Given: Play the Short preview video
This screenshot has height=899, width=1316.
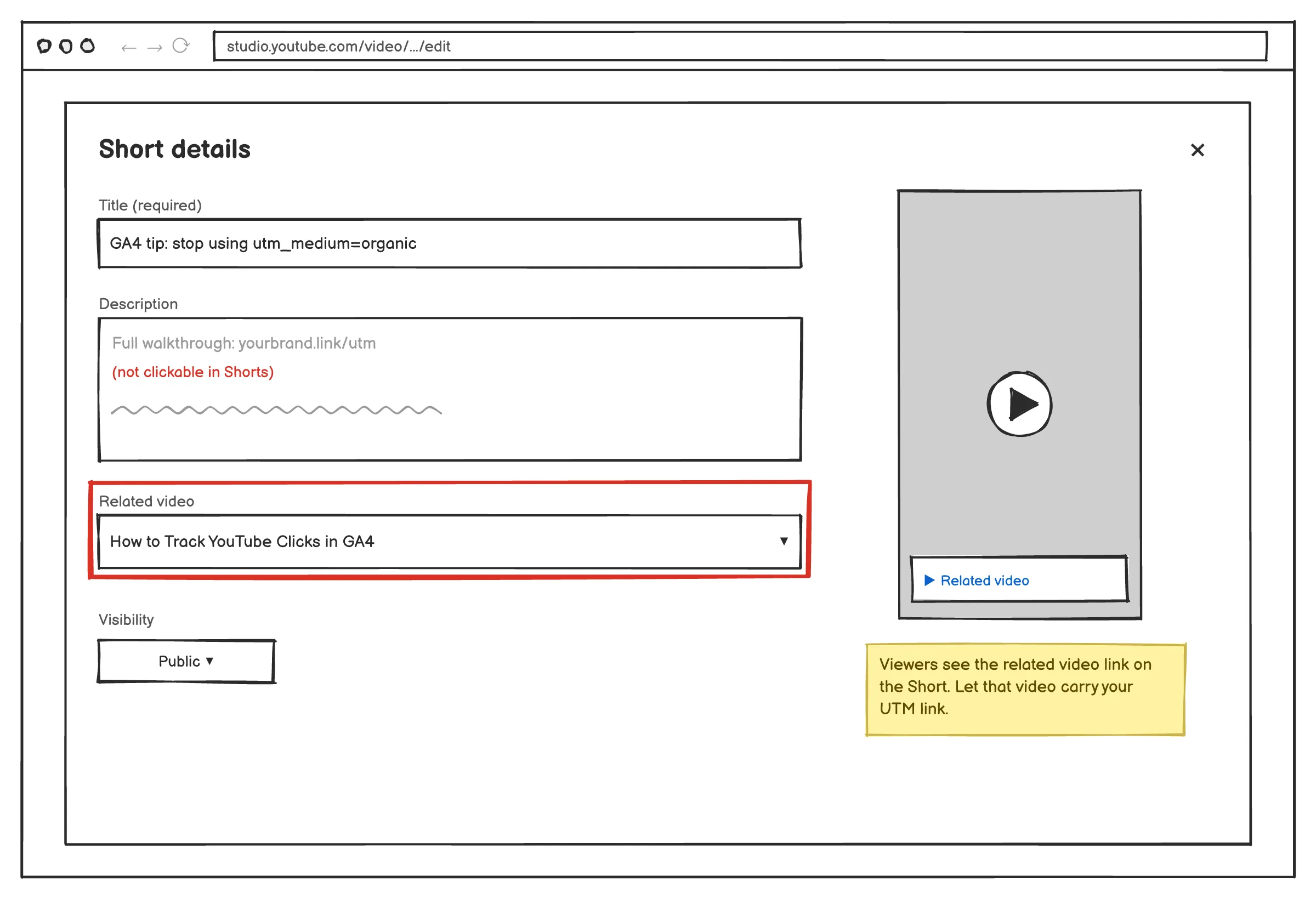Looking at the screenshot, I should click(x=1019, y=403).
